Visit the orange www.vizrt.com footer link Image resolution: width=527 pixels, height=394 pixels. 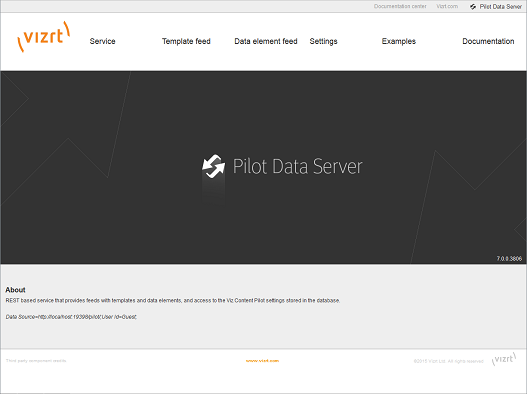pos(262,361)
